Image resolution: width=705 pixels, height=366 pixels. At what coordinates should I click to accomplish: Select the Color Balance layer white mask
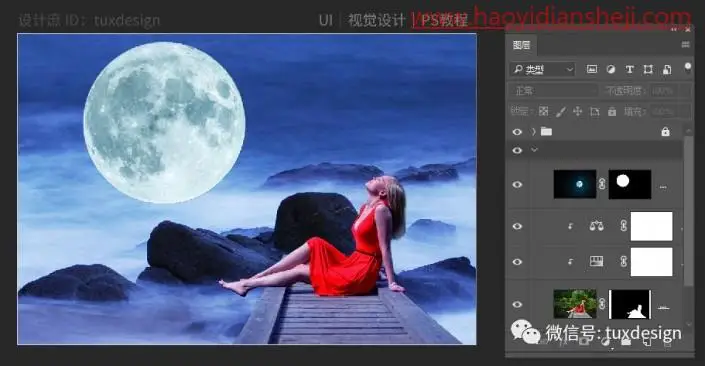click(651, 226)
